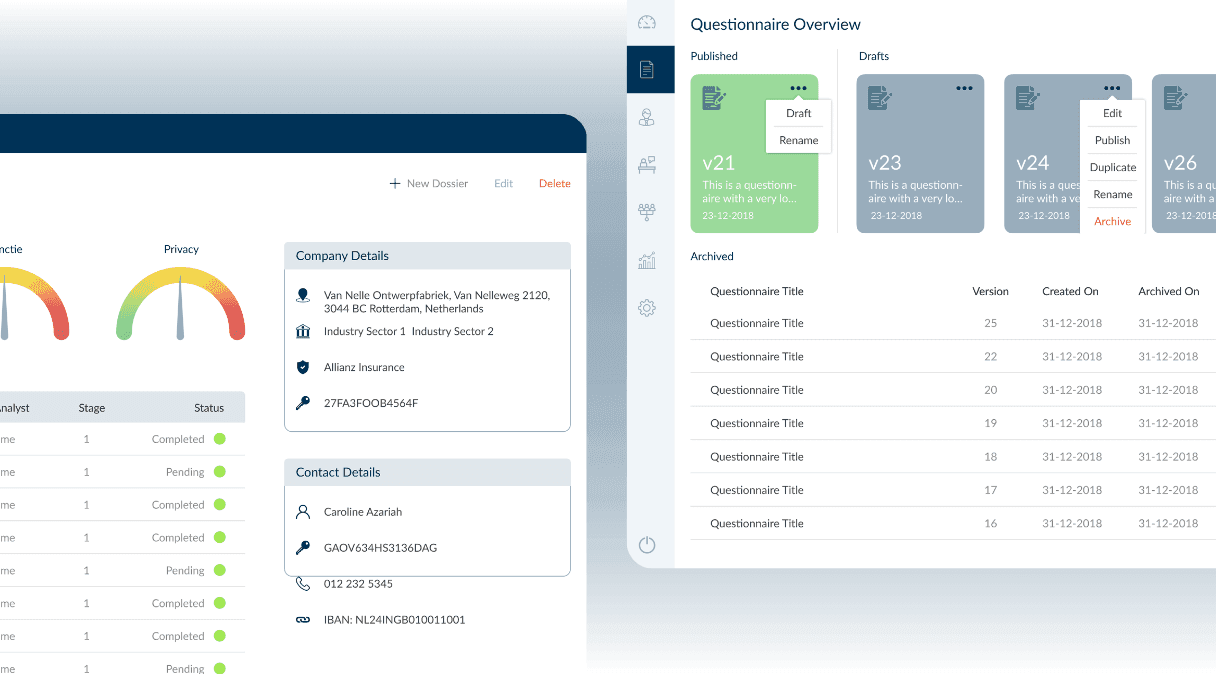Toggle the three-dot menu on v24 card
Screen dimensions: 1216x674
(x=1112, y=88)
